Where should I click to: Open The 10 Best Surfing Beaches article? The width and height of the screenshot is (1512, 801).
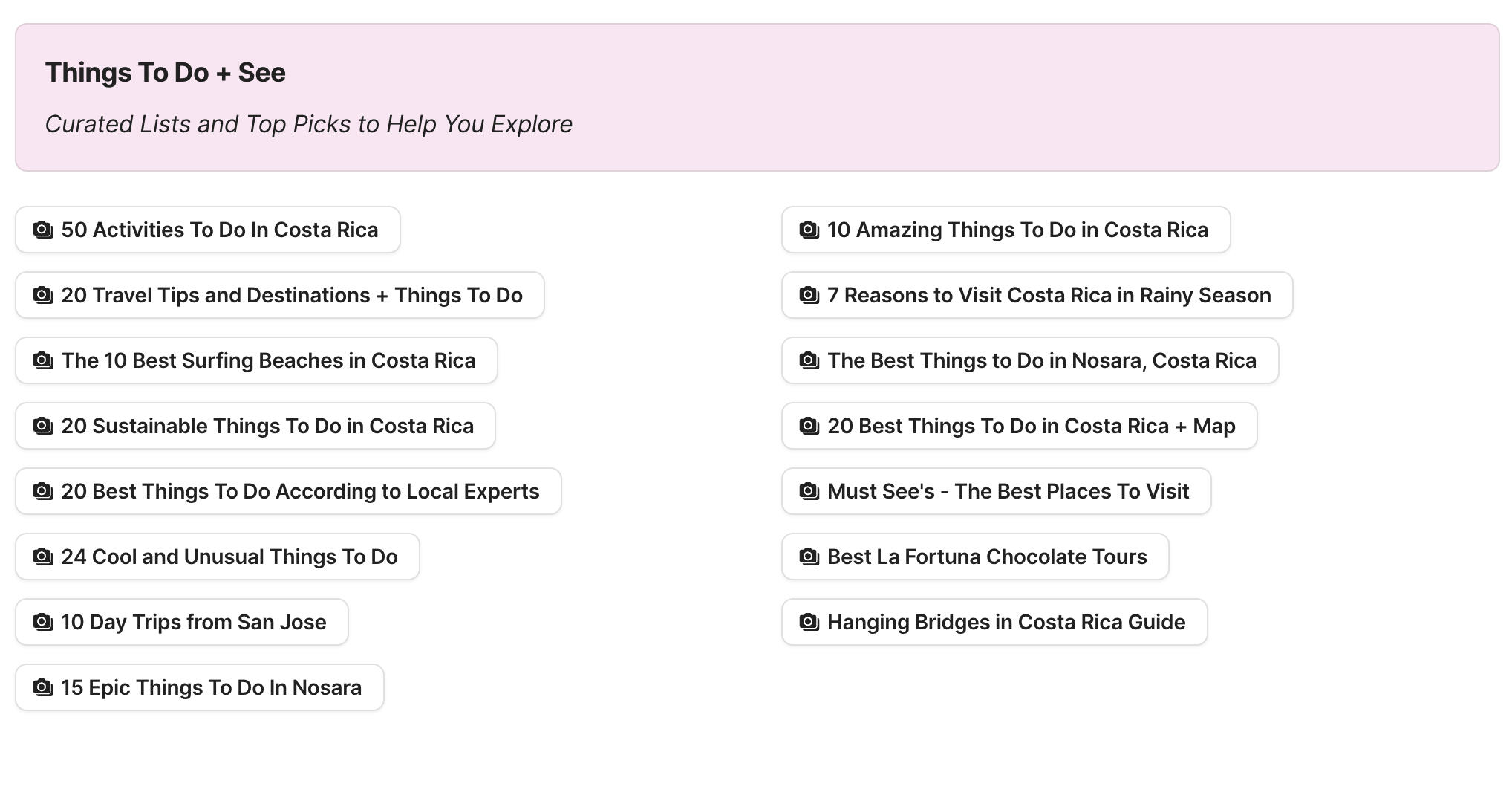[x=268, y=360]
